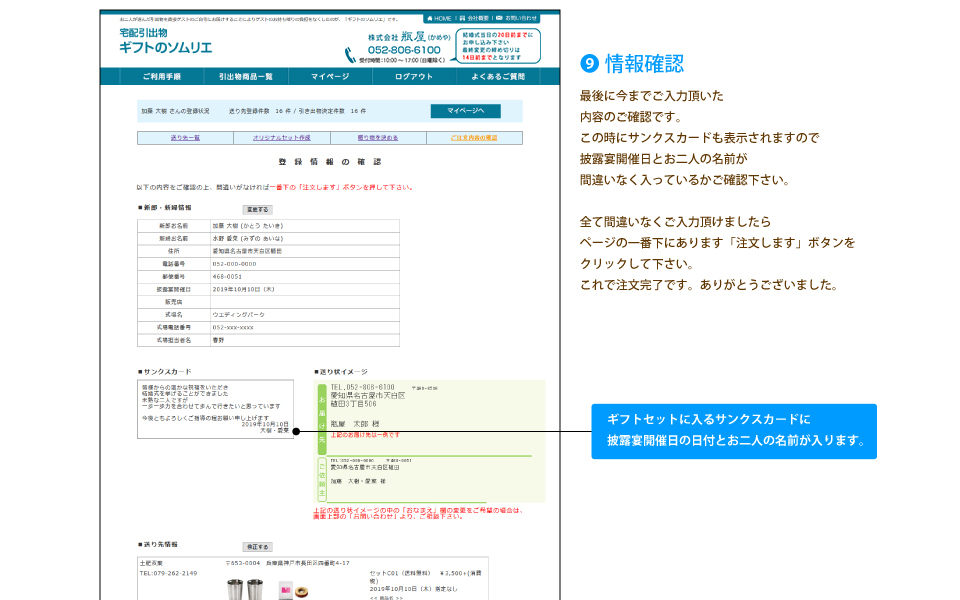Viewport: 960px width, 600px height.
Task: Open よくあるご質問 FAQ menu
Action: [x=498, y=77]
